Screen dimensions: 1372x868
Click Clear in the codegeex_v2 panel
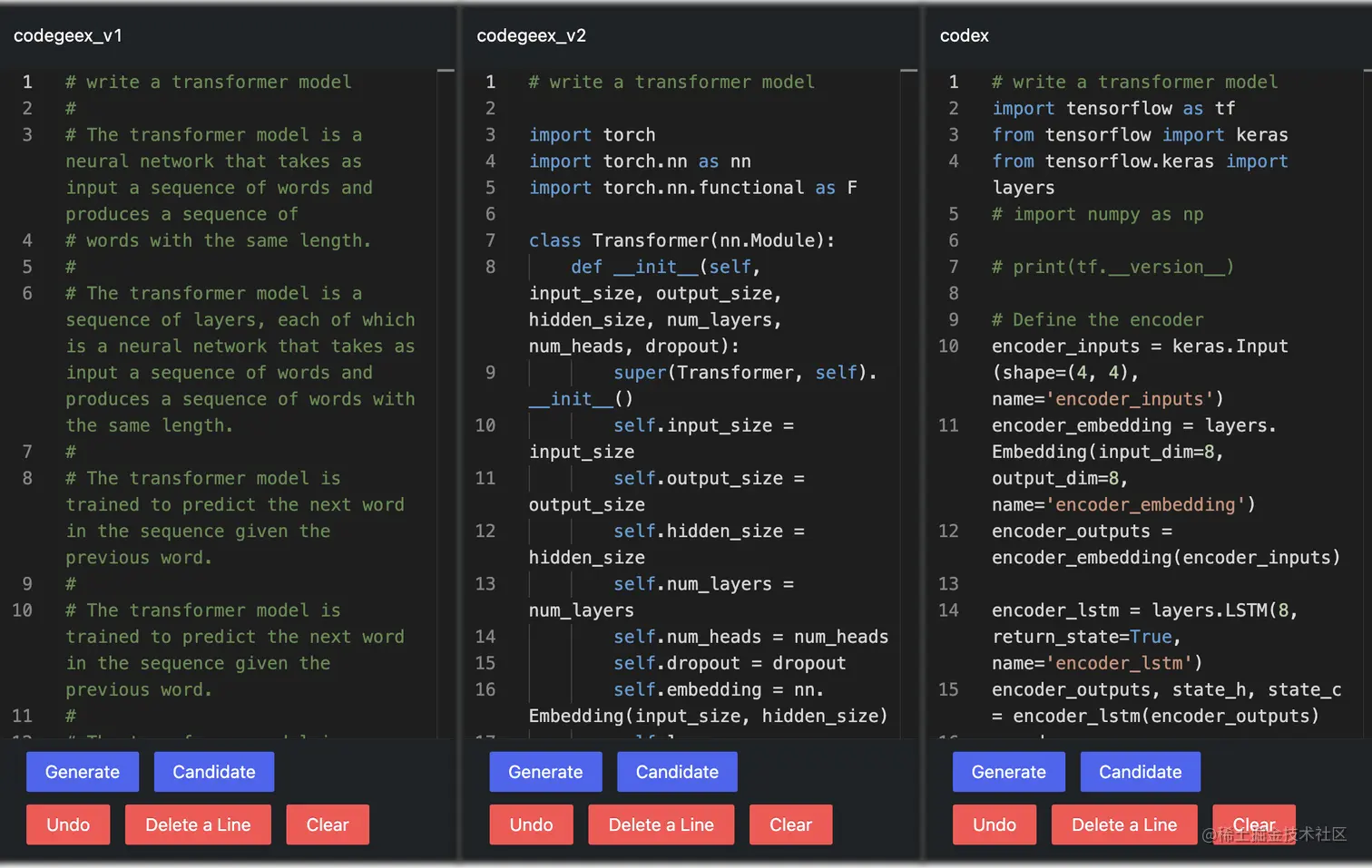(x=790, y=824)
